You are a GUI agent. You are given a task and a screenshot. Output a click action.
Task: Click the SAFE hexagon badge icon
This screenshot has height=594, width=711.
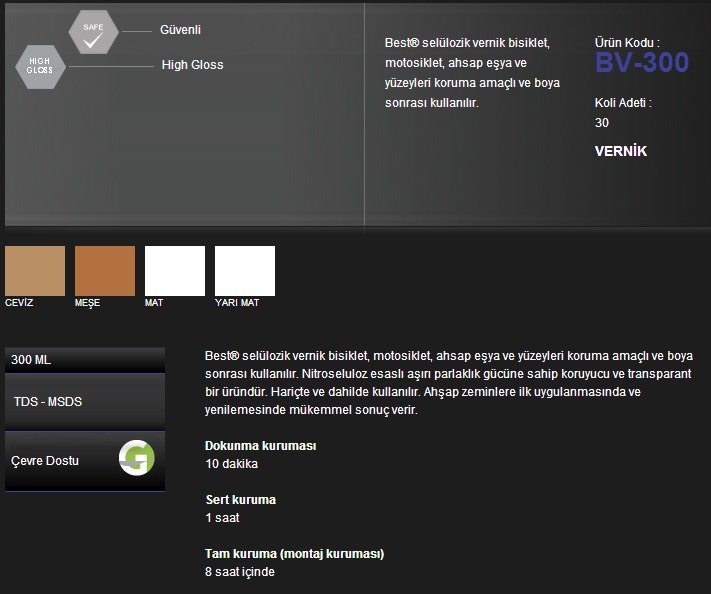(93, 31)
